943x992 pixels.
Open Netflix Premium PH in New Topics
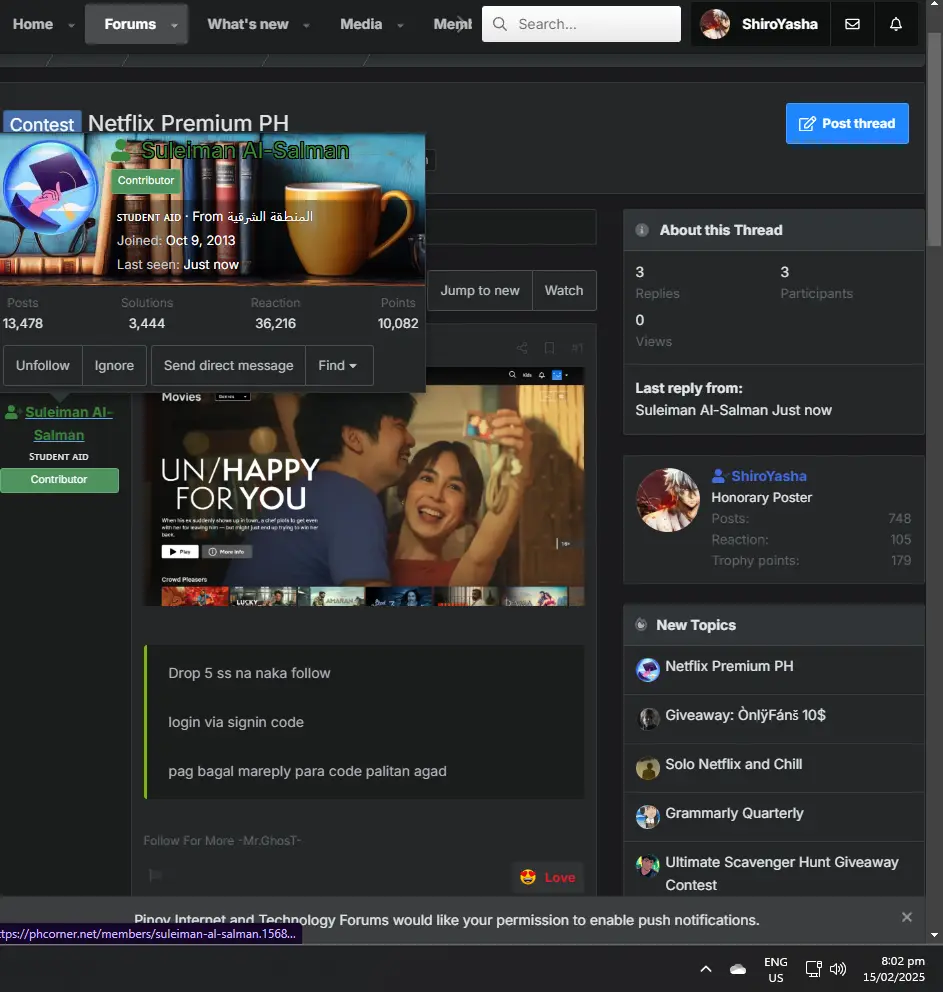pyautogui.click(x=729, y=666)
